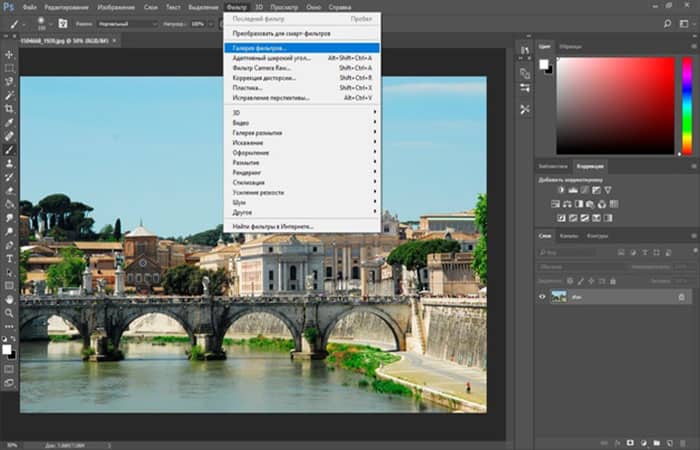Switch to the Образцы tab
This screenshot has height=450, width=700.
pyautogui.click(x=571, y=46)
